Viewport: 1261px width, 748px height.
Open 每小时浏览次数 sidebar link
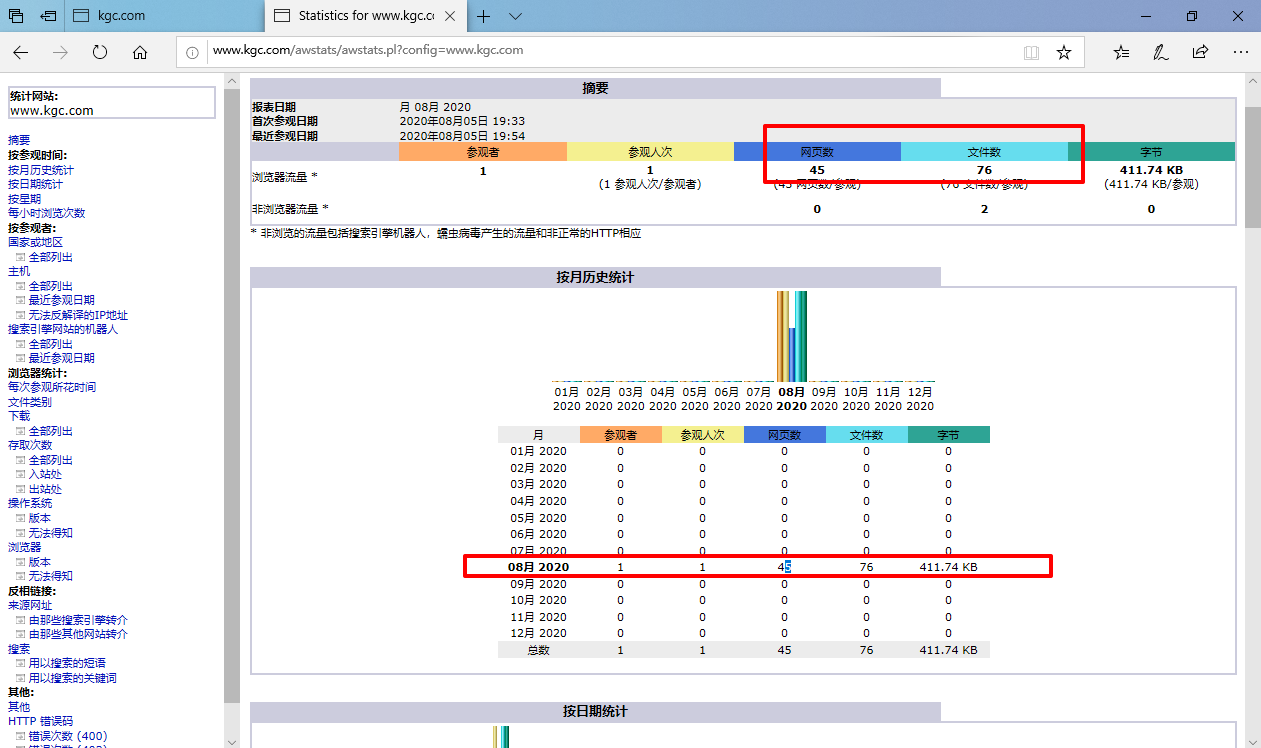point(47,213)
